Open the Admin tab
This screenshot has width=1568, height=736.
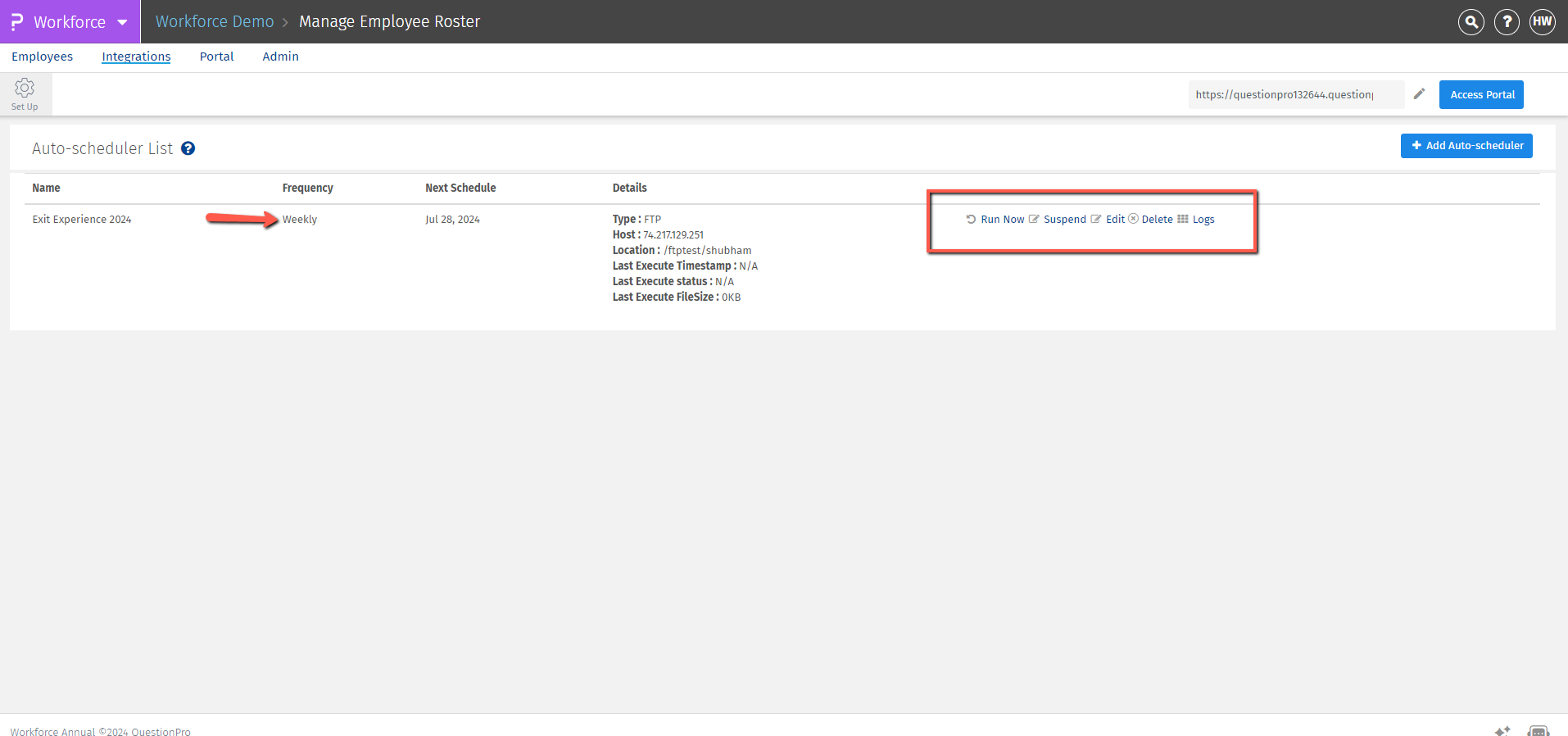pos(280,57)
